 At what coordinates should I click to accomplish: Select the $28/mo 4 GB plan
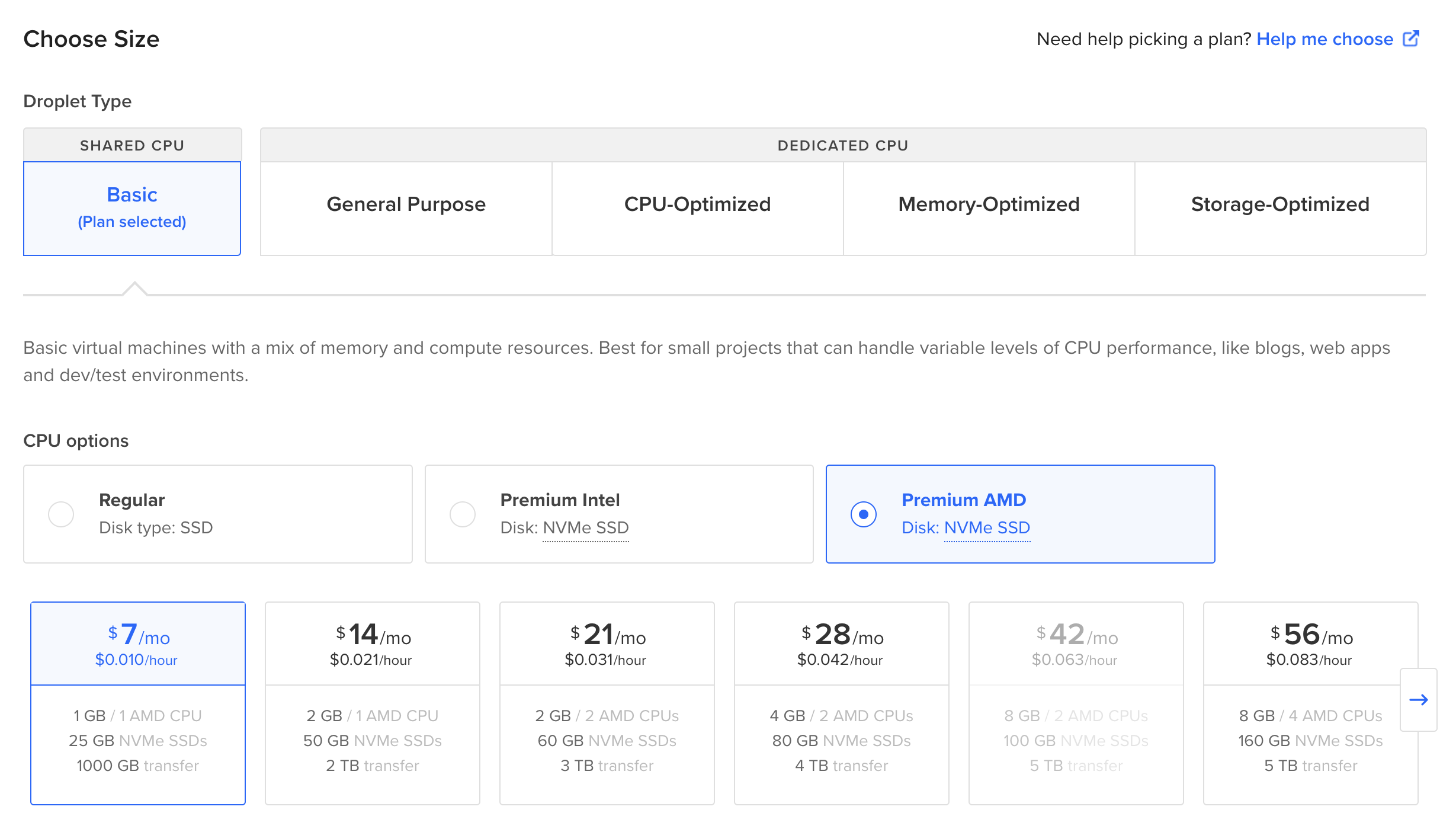coord(842,703)
